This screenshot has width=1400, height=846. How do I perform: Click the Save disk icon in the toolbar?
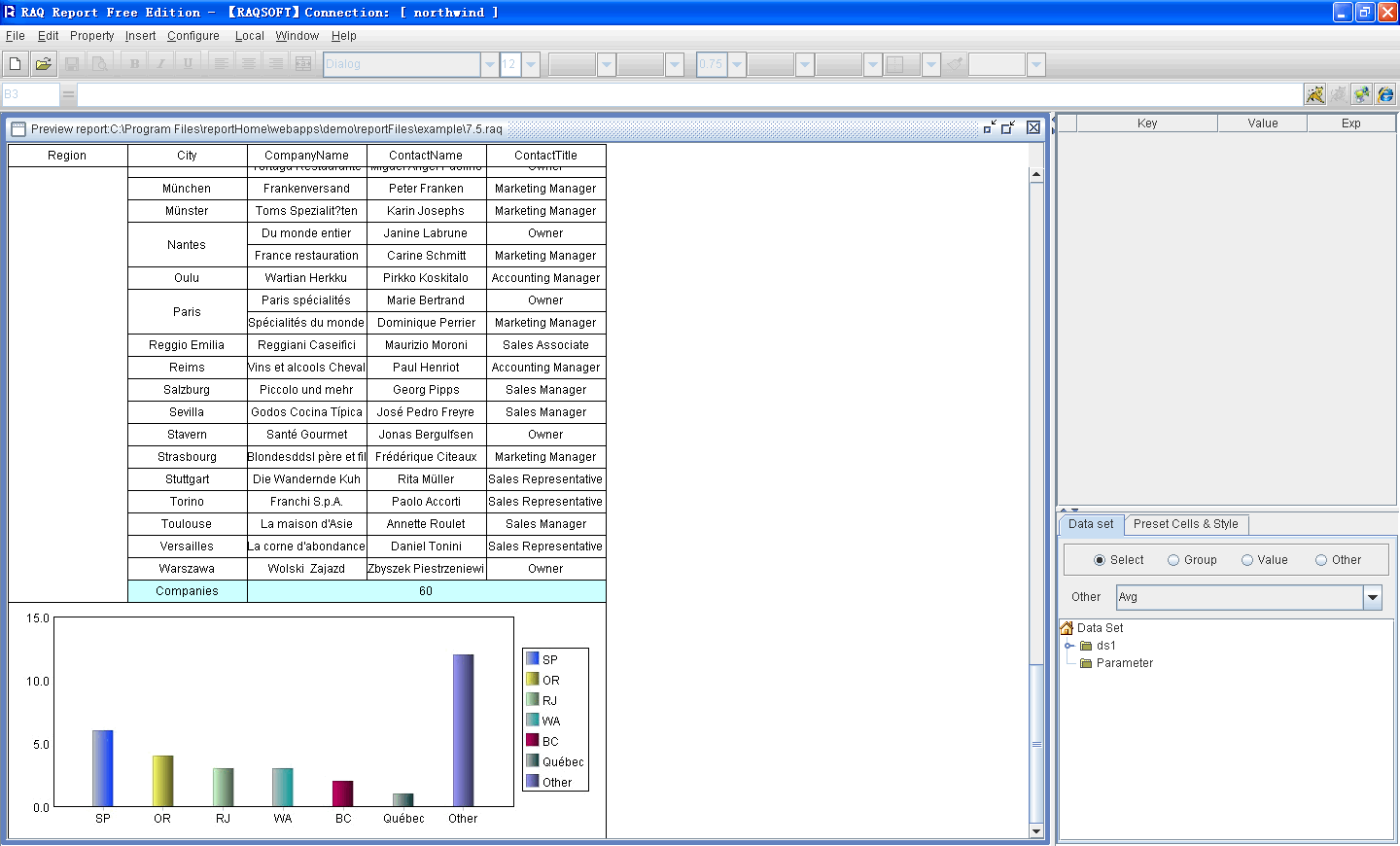click(x=72, y=64)
